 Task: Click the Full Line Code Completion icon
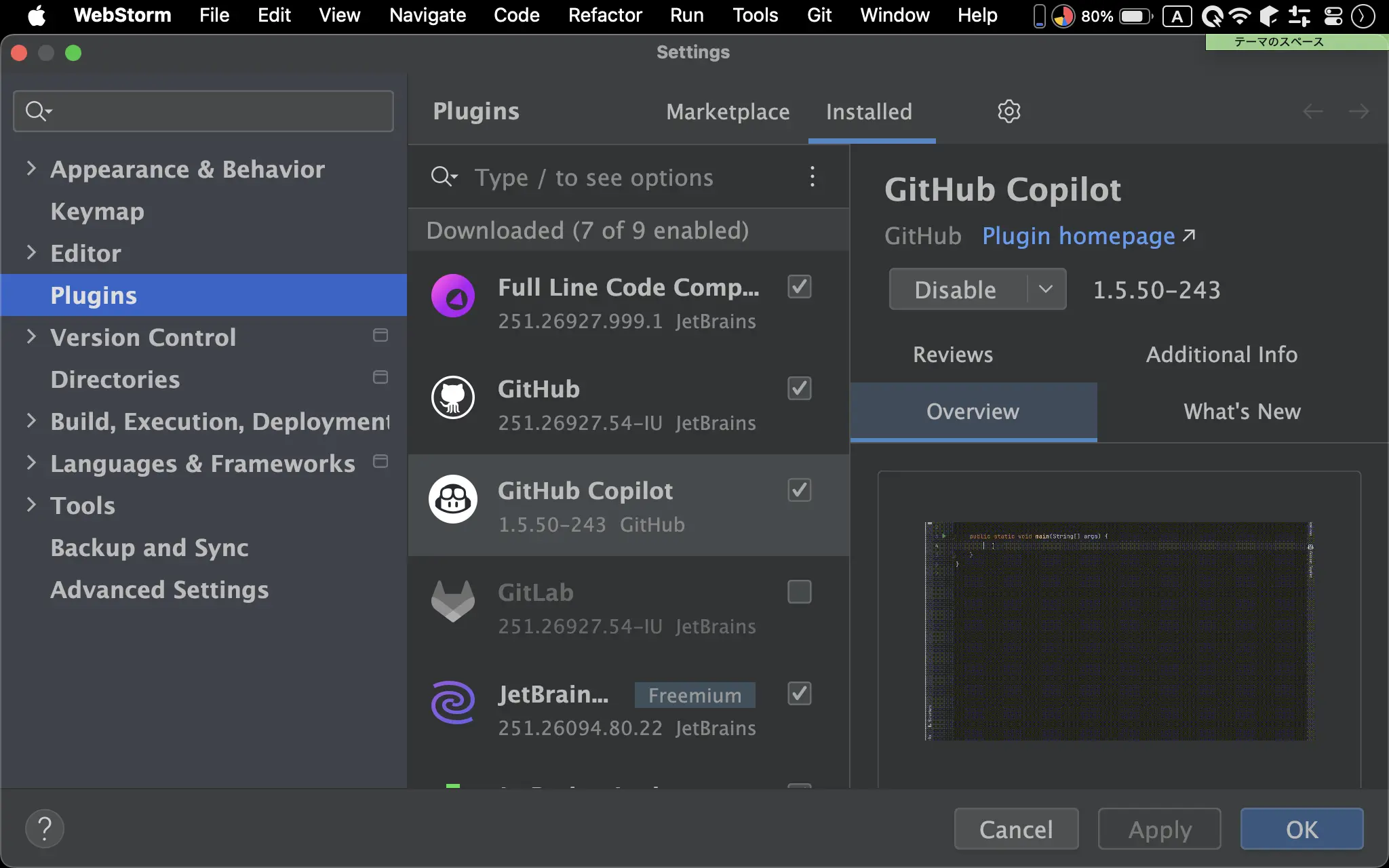pos(453,296)
